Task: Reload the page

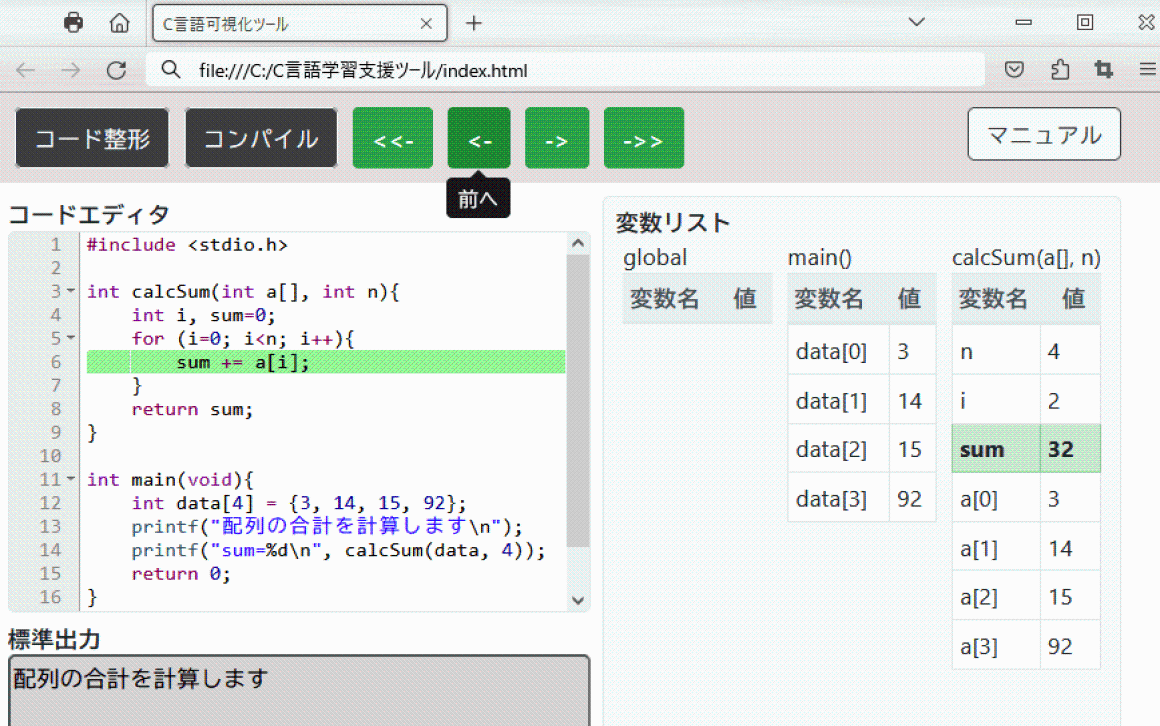Action: click(116, 70)
